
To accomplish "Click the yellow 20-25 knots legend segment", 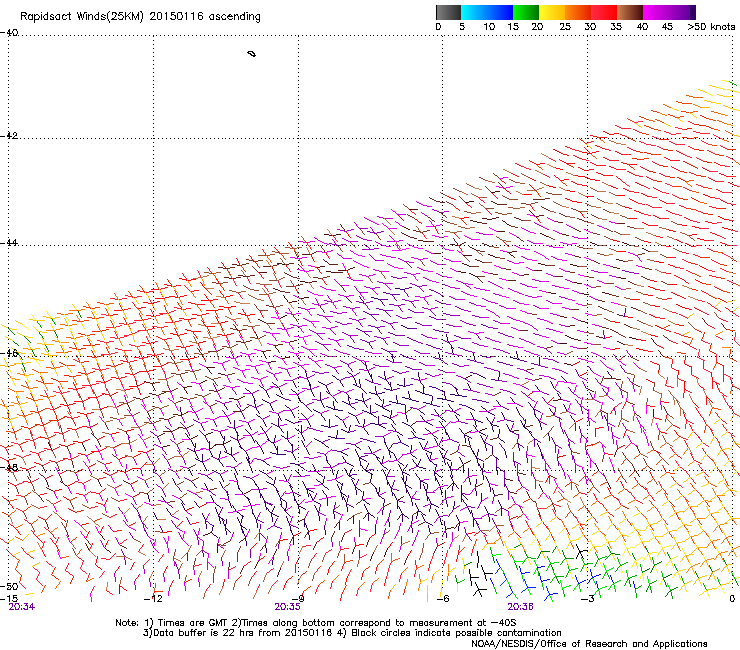I will tap(552, 12).
